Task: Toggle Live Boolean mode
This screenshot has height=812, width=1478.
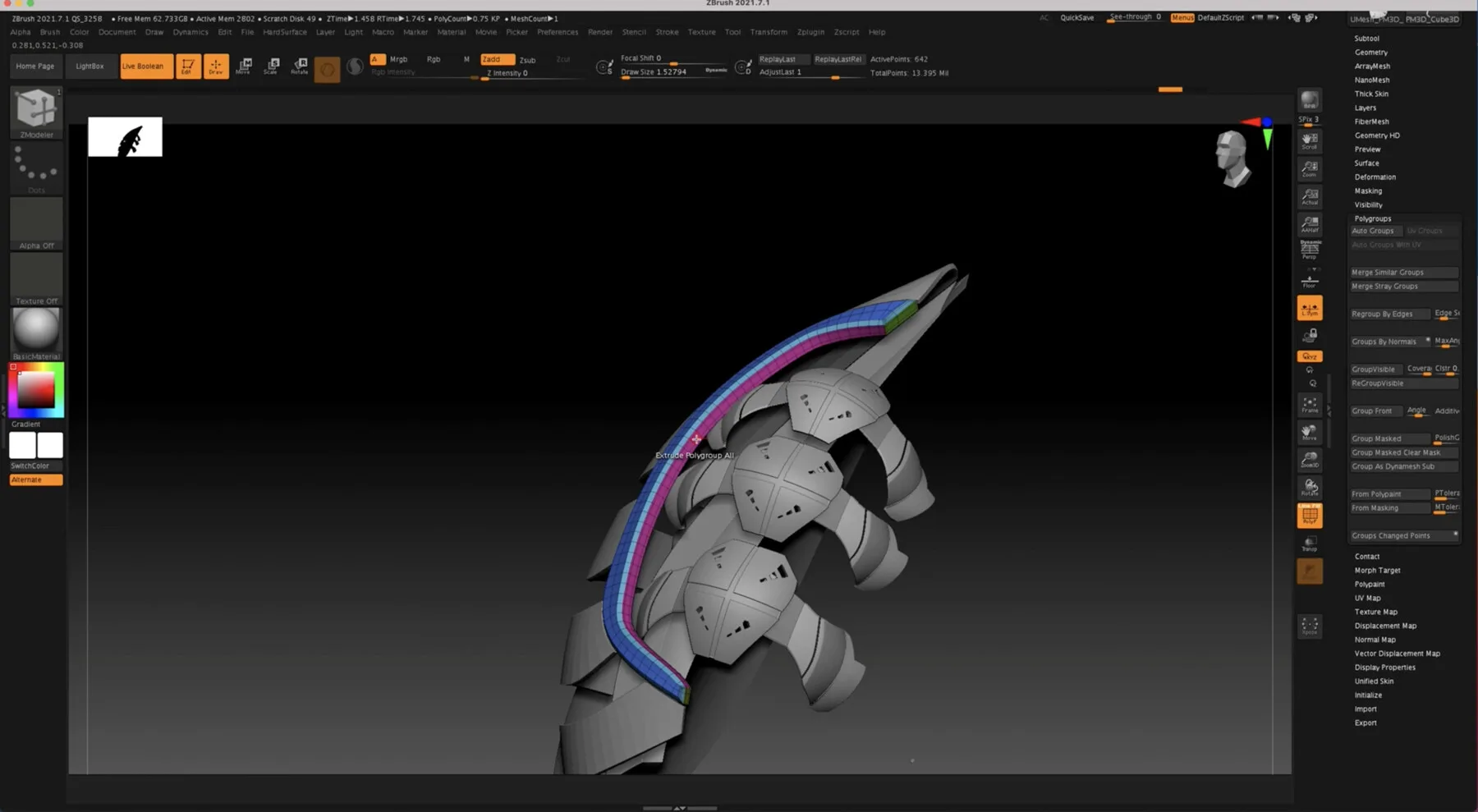Action: point(146,66)
